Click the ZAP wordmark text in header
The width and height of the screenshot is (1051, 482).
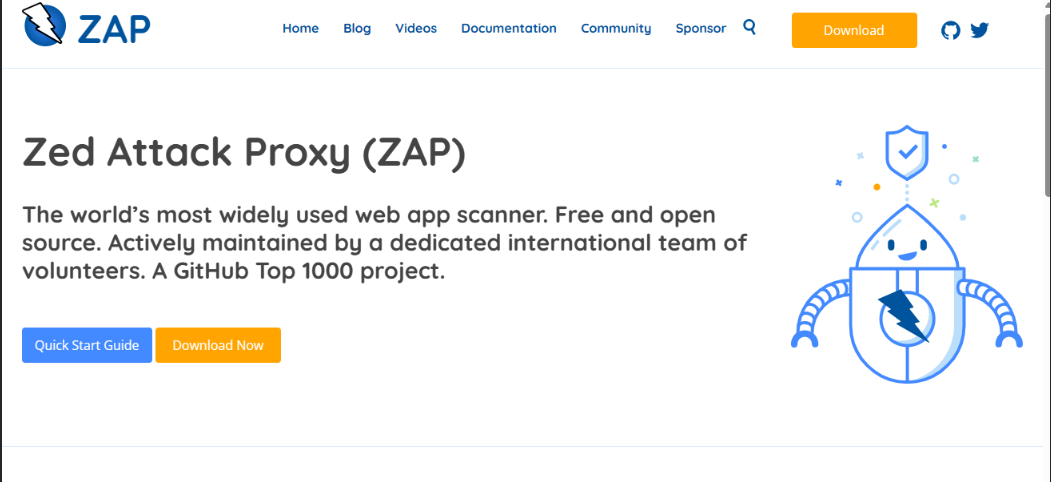pyautogui.click(x=112, y=28)
